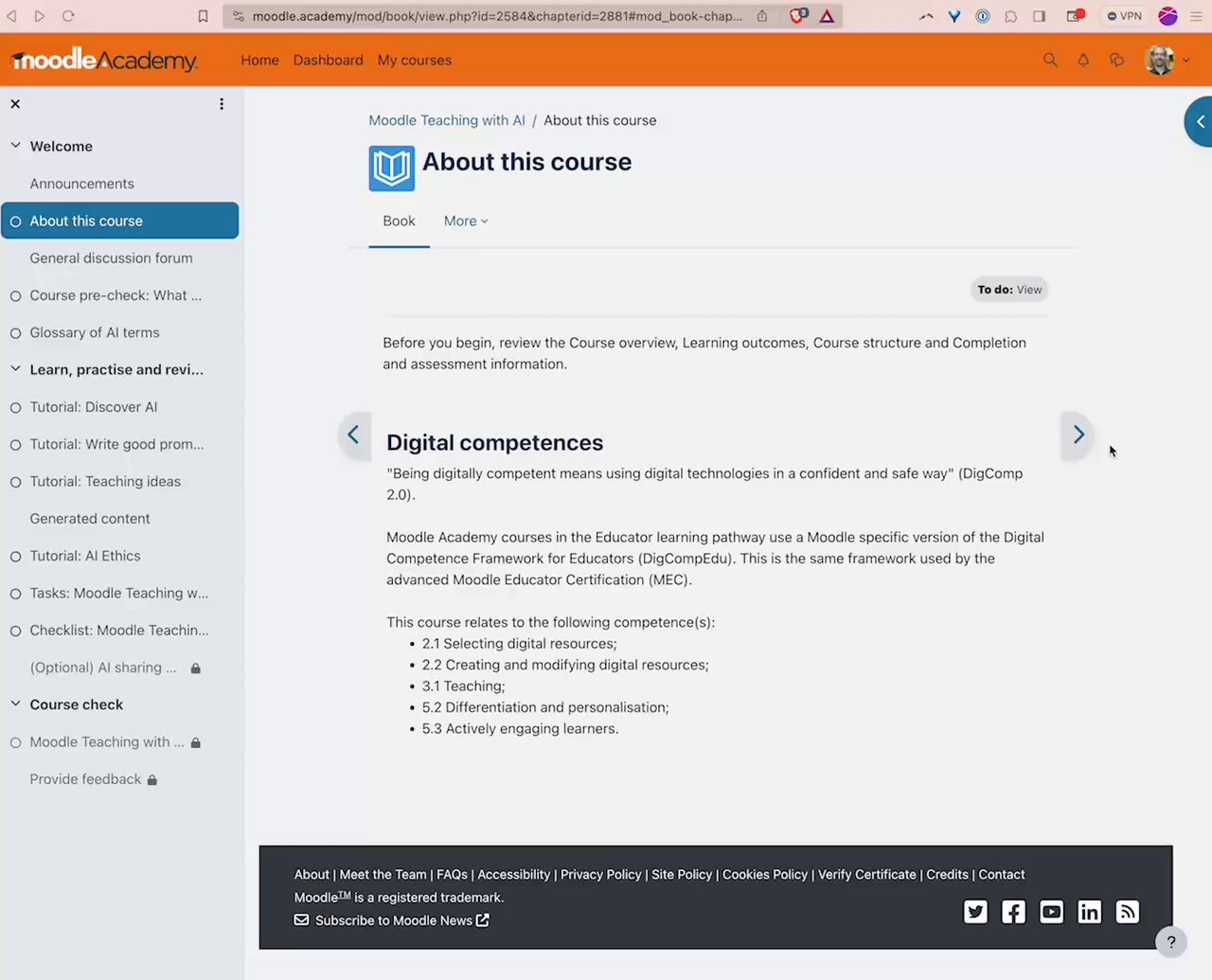
Task: Click the VPN button
Action: tap(1125, 16)
